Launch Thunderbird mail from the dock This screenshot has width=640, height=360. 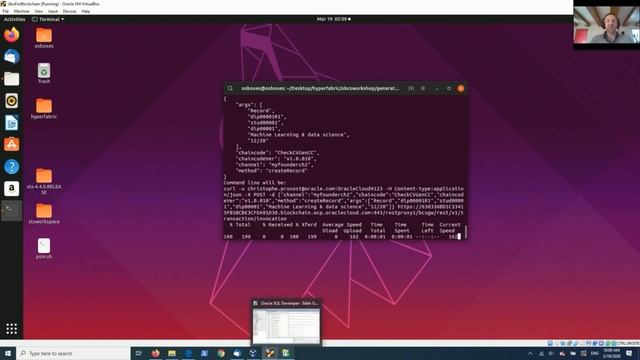[11, 57]
